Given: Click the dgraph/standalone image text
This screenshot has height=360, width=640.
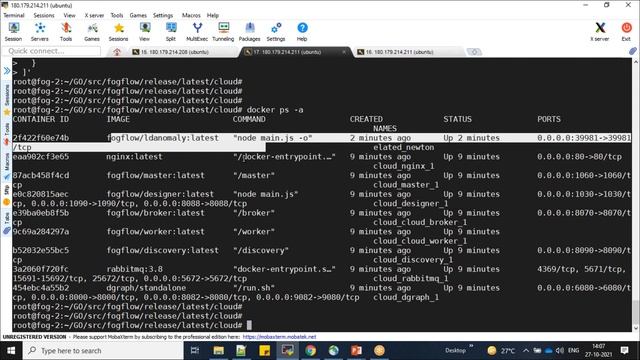Looking at the screenshot, I should tap(146, 288).
